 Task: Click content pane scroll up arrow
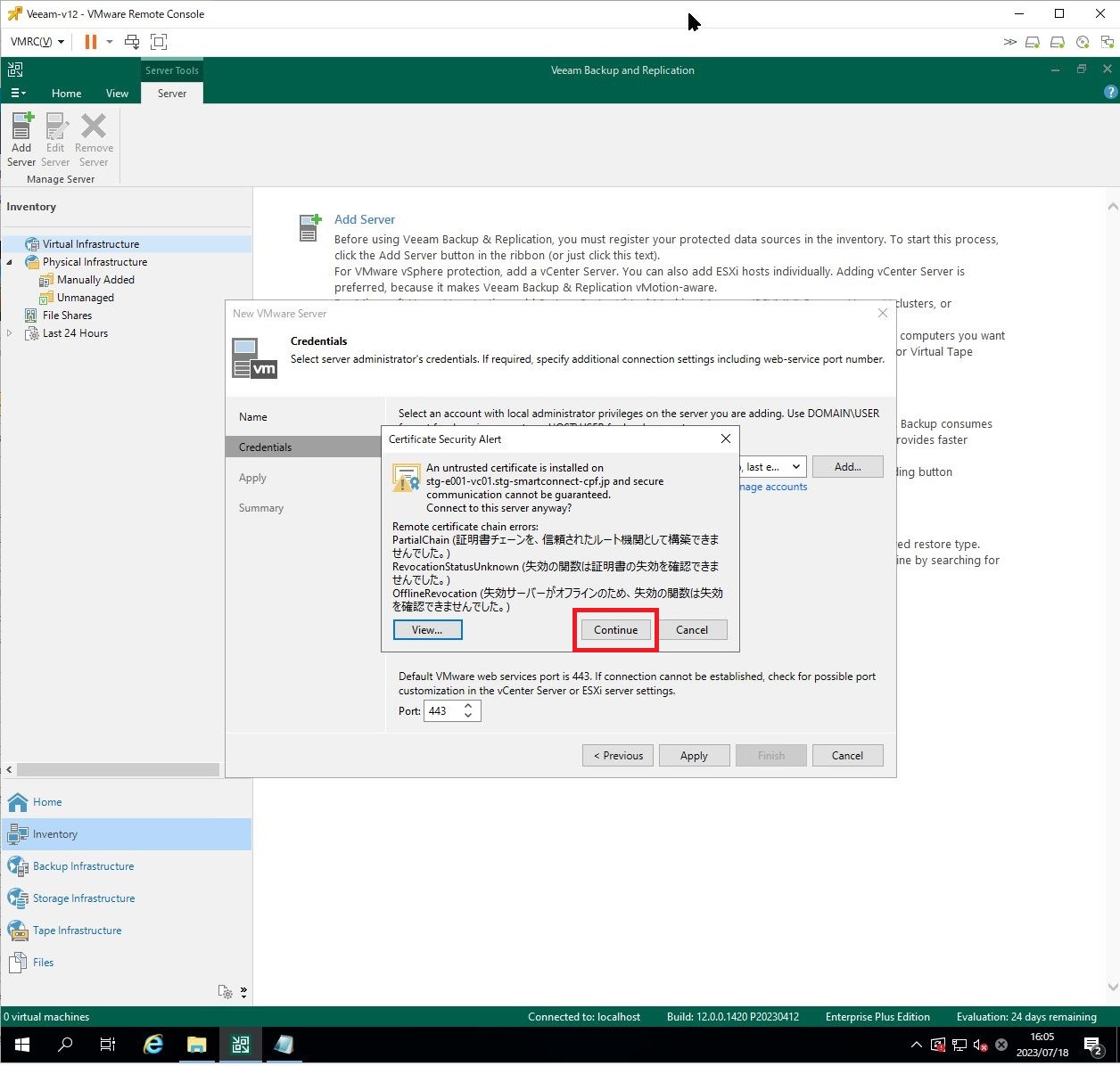click(x=1112, y=207)
